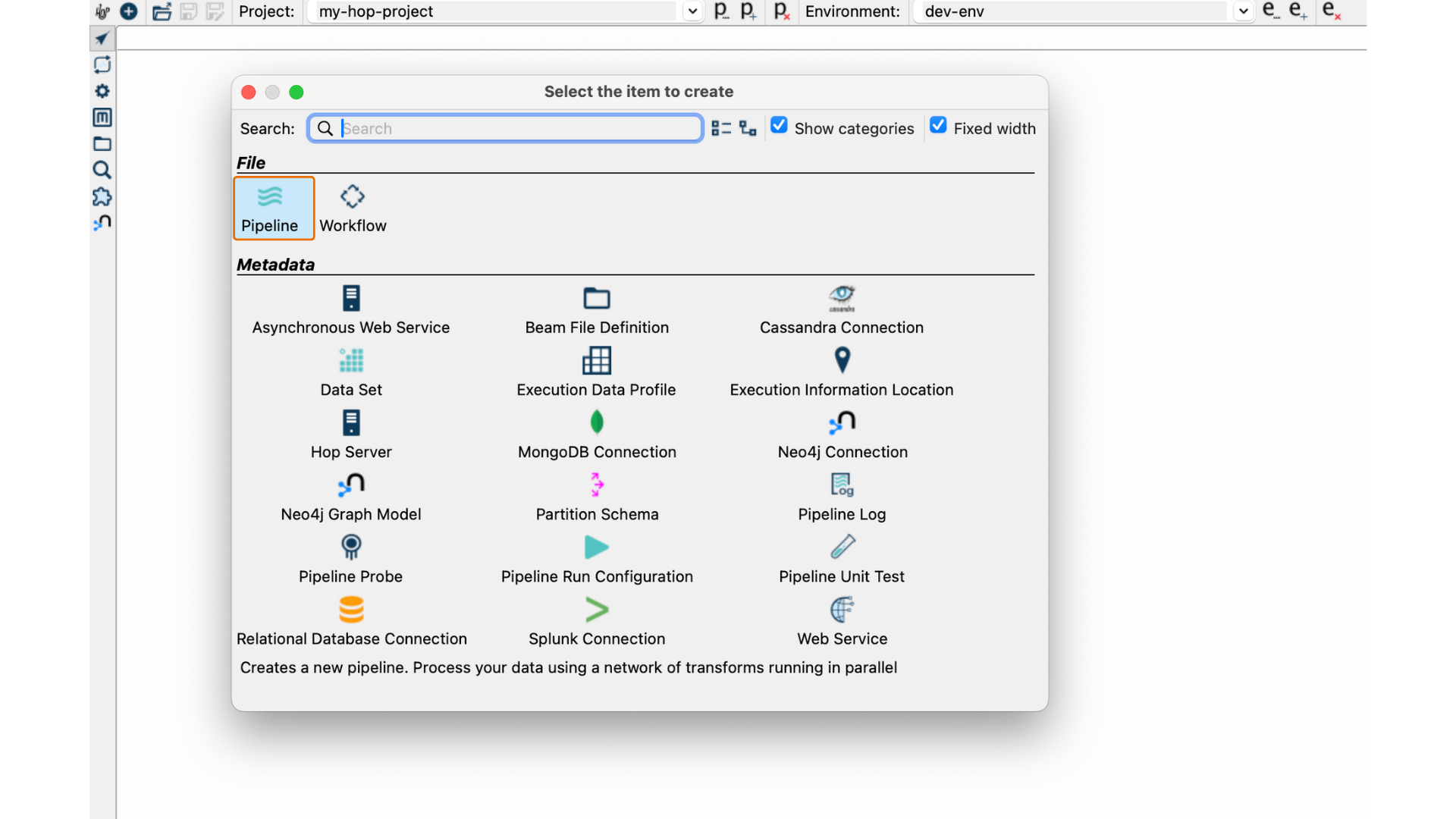1456x819 pixels.
Task: Create a Splunk Connection
Action: (x=597, y=621)
